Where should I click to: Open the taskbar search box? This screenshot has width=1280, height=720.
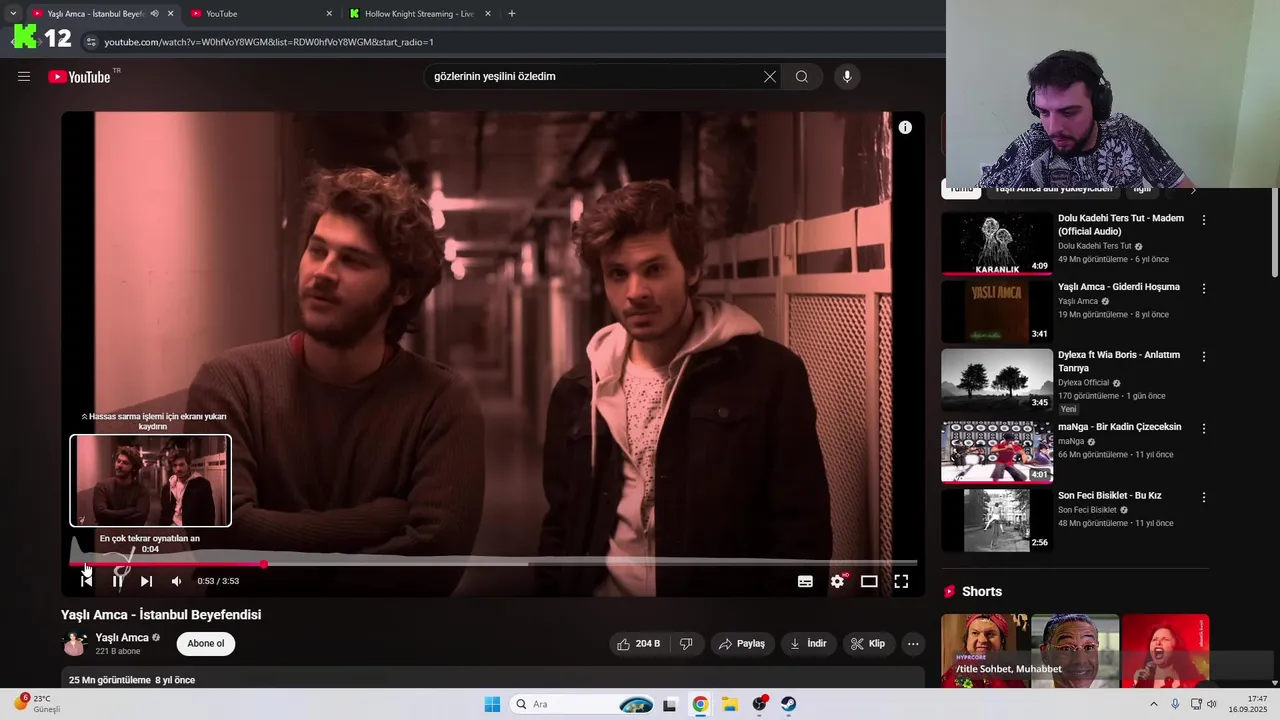click(584, 704)
